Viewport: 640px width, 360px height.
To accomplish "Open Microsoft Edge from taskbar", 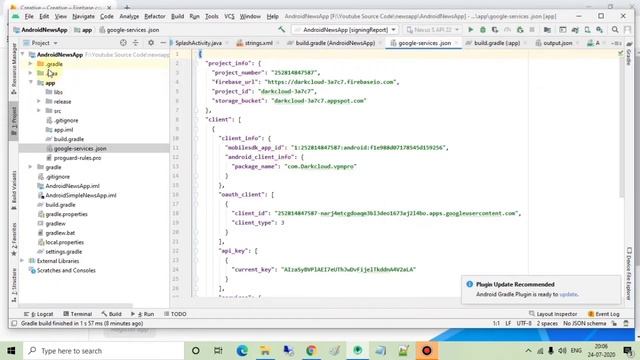I will pos(242,351).
